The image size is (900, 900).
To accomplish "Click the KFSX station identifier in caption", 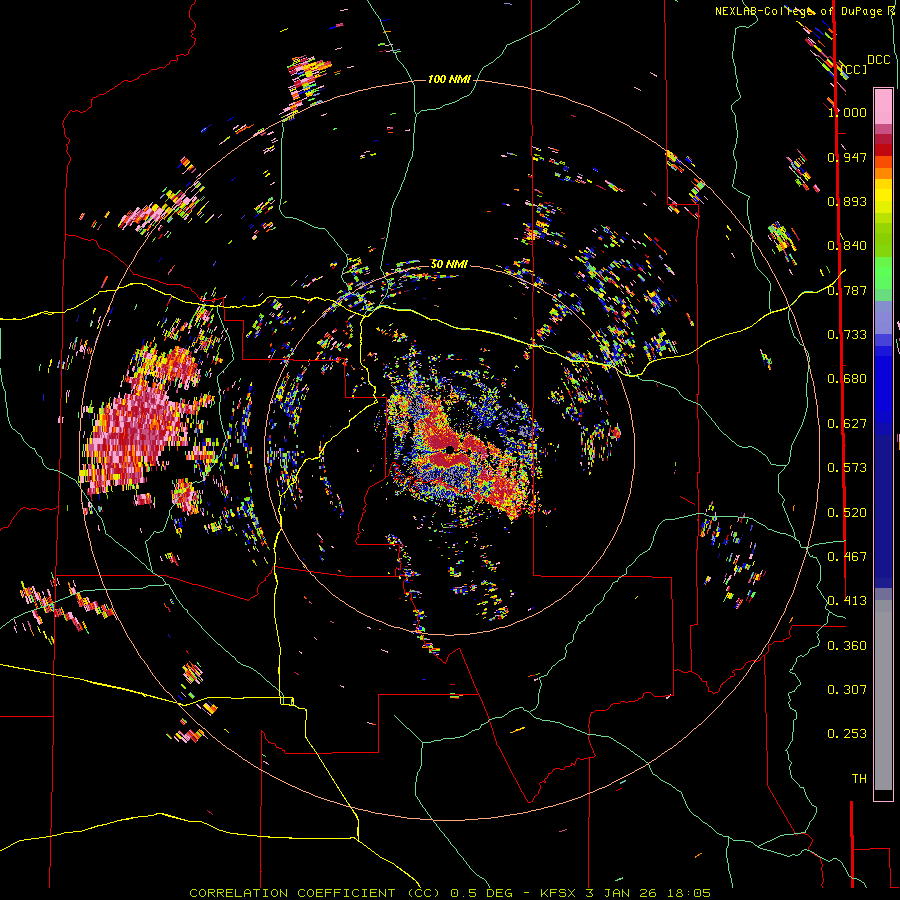I will click(558, 893).
